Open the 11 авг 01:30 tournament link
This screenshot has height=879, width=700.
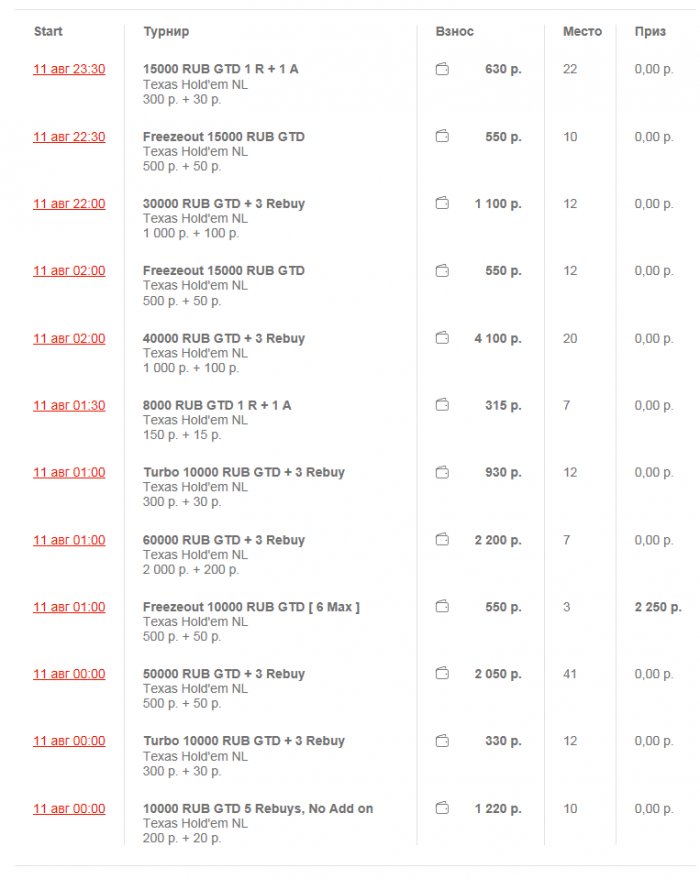coord(69,406)
